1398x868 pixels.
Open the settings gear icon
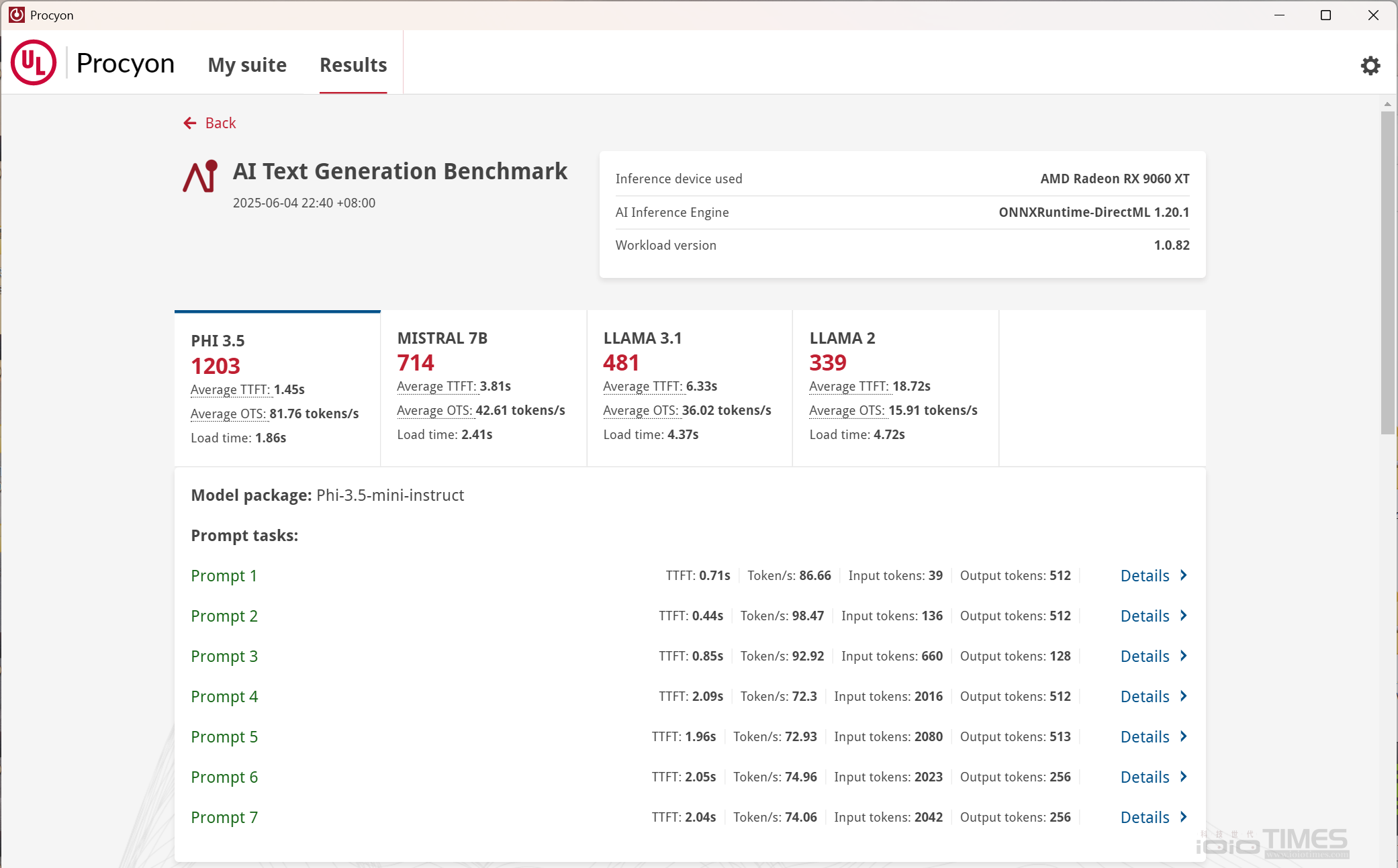pos(1370,65)
